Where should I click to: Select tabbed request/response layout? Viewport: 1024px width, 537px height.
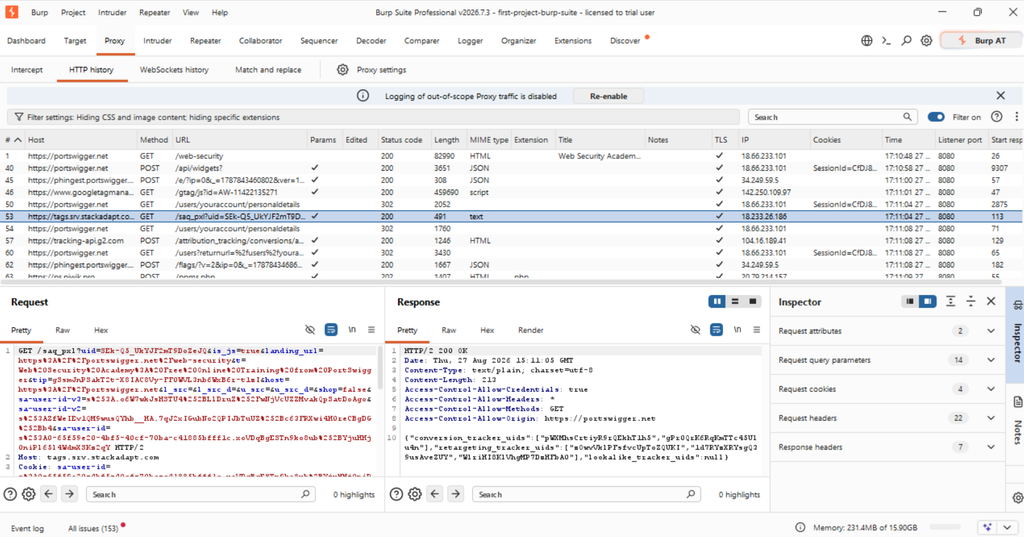pyautogui.click(x=752, y=302)
